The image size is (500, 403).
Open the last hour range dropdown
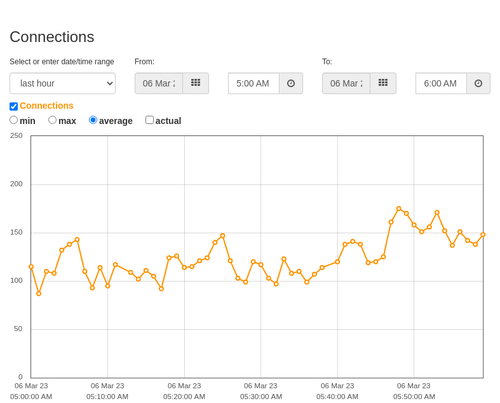click(63, 83)
